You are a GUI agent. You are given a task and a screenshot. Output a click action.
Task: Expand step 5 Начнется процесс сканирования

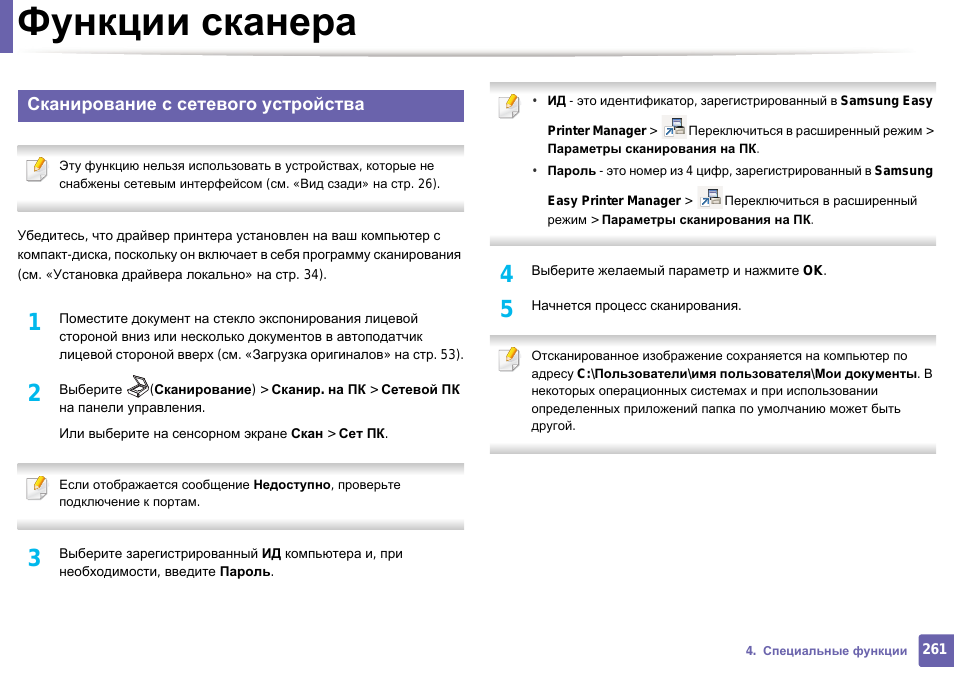pyautogui.click(x=507, y=305)
